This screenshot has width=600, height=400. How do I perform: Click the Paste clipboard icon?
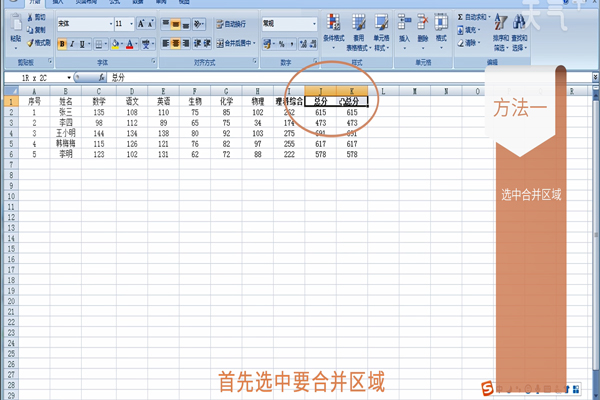(x=16, y=23)
